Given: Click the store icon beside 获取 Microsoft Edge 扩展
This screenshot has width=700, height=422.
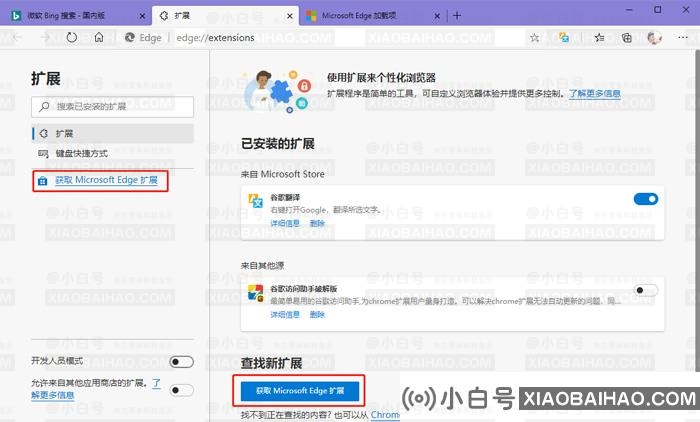Looking at the screenshot, I should [x=42, y=180].
